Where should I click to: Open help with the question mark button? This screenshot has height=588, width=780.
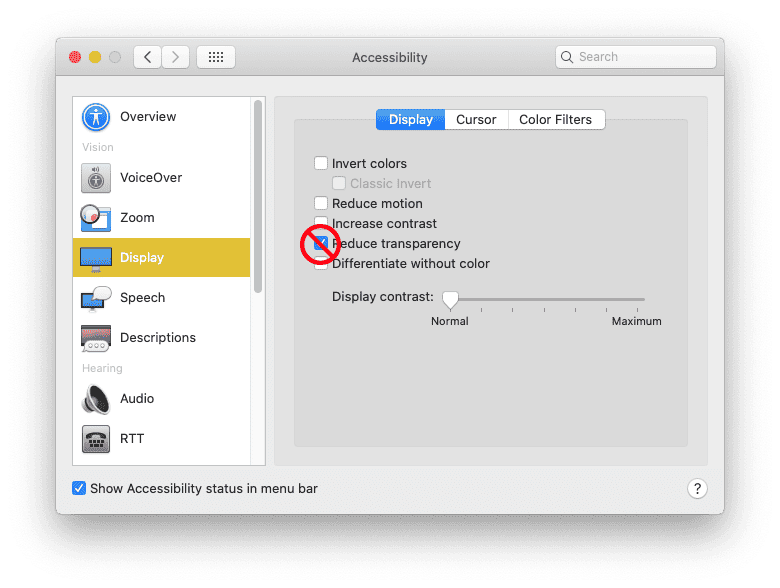(x=698, y=489)
